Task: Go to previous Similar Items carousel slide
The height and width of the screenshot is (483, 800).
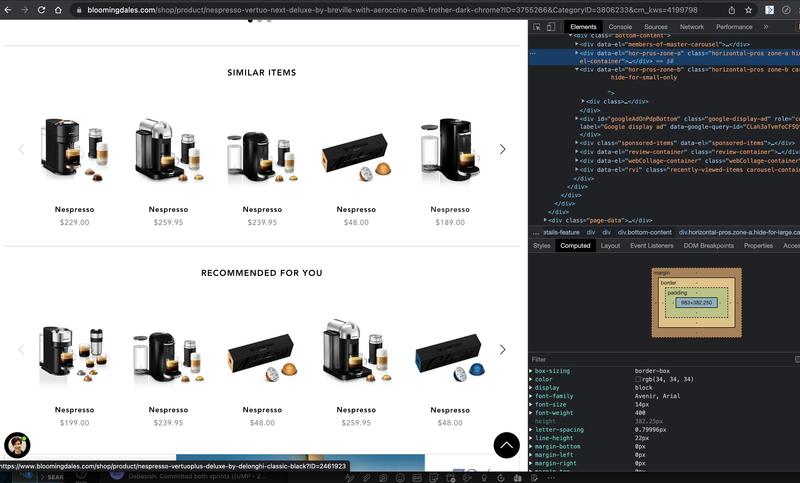Action: pyautogui.click(x=21, y=149)
